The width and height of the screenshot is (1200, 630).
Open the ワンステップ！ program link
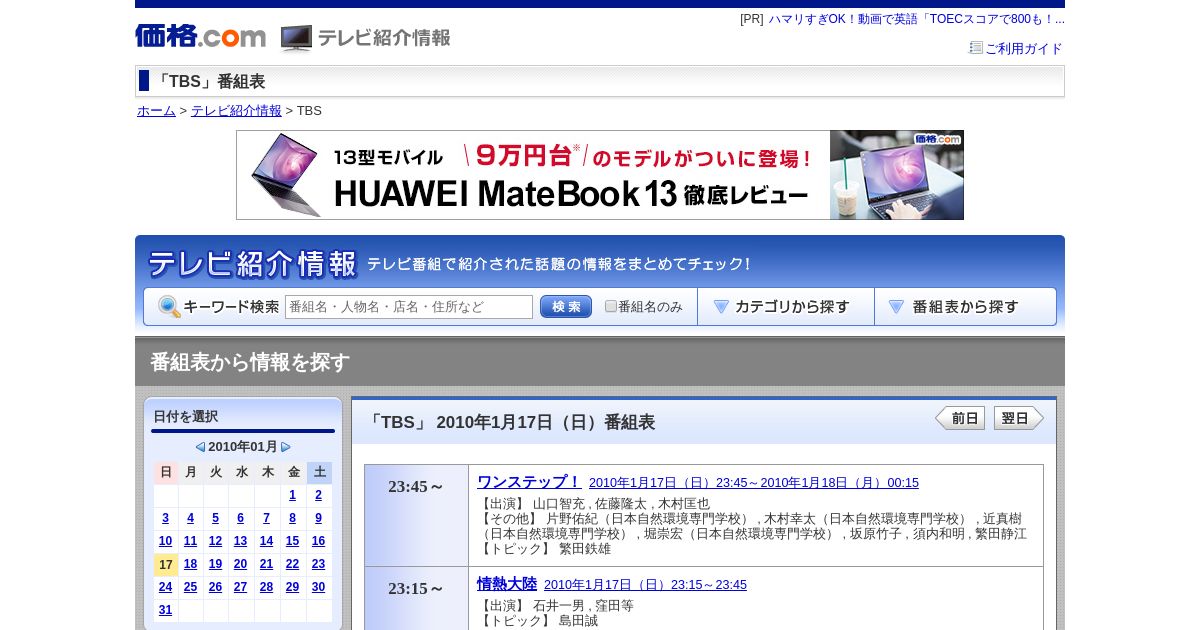529,482
